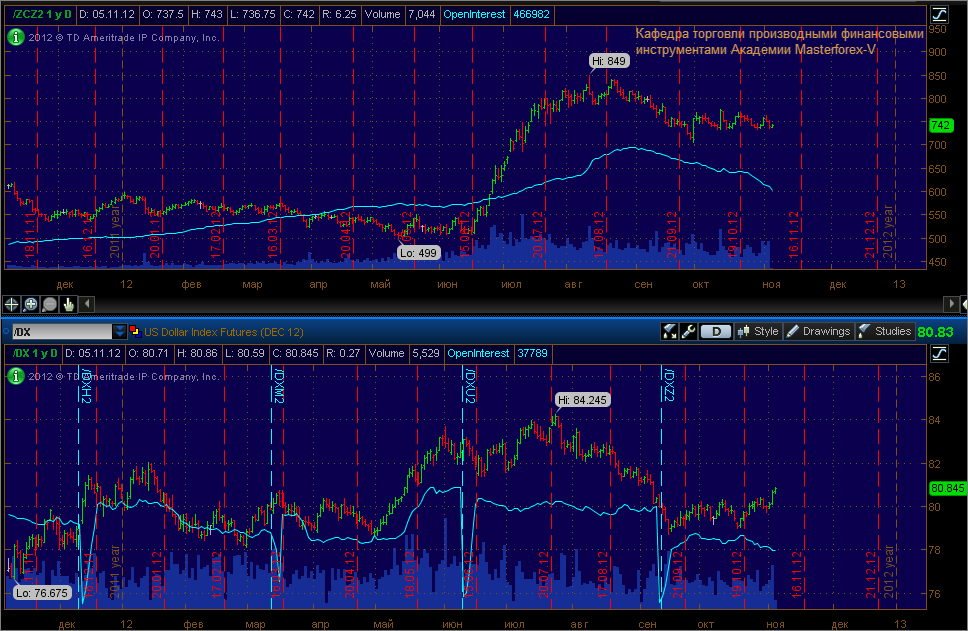Screen dimensions: 968x631
Task: Toggle upper chart axis scale curve icon
Action: pos(939,14)
